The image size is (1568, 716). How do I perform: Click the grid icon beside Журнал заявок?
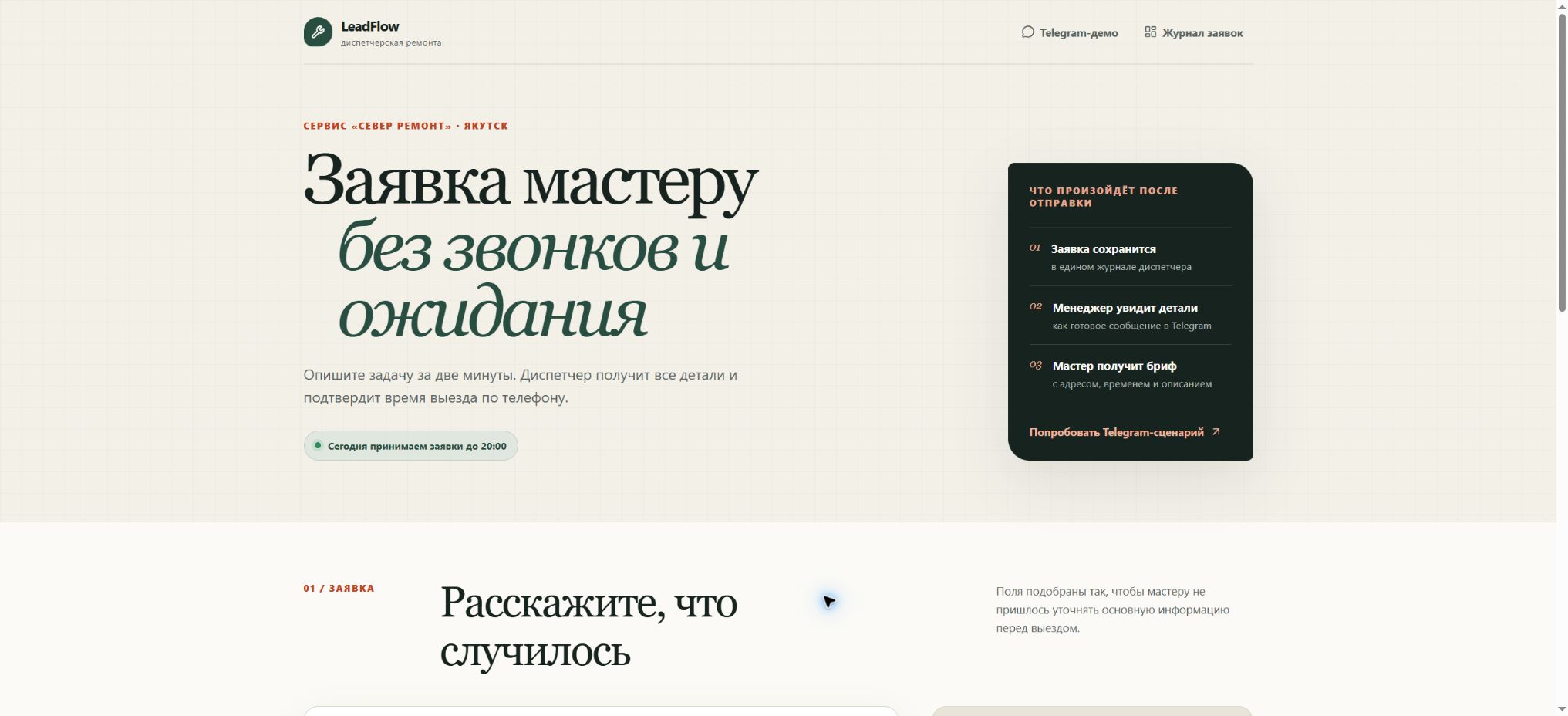(x=1150, y=32)
